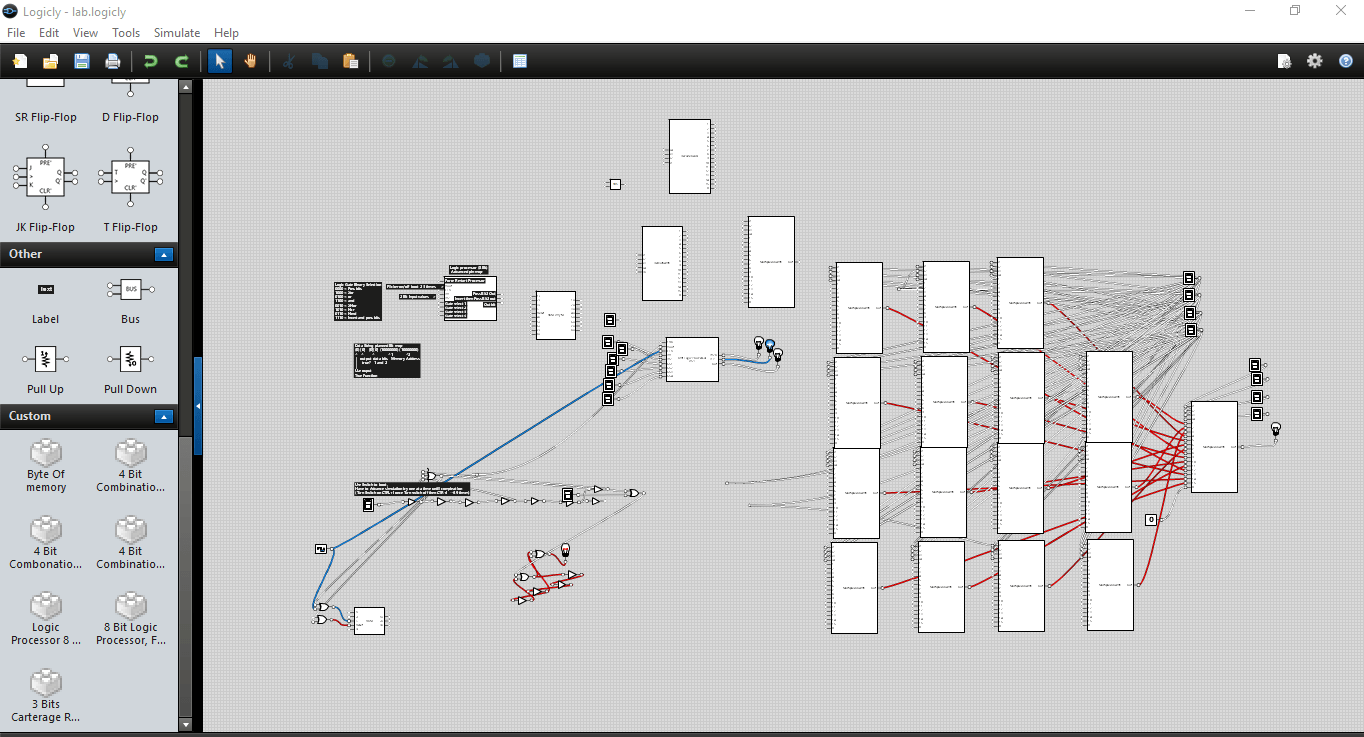The height and width of the screenshot is (737, 1364).
Task: Open the document settings page icon
Action: (x=1285, y=61)
